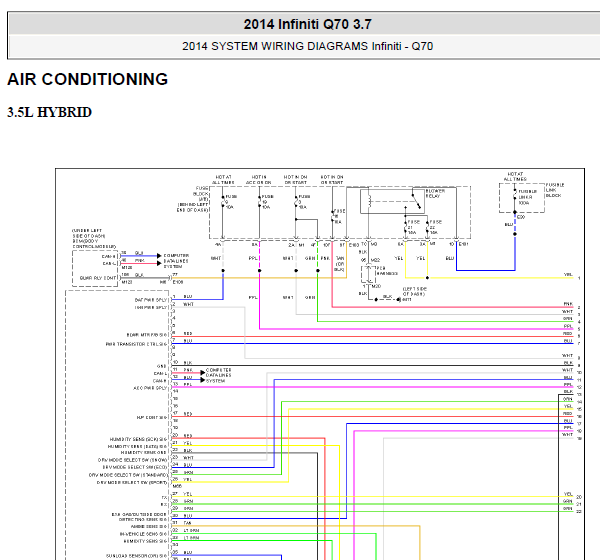Screen dimensions: 600x560
Task: Click the HUMIDITY SENS GND label
Action: tap(144, 453)
